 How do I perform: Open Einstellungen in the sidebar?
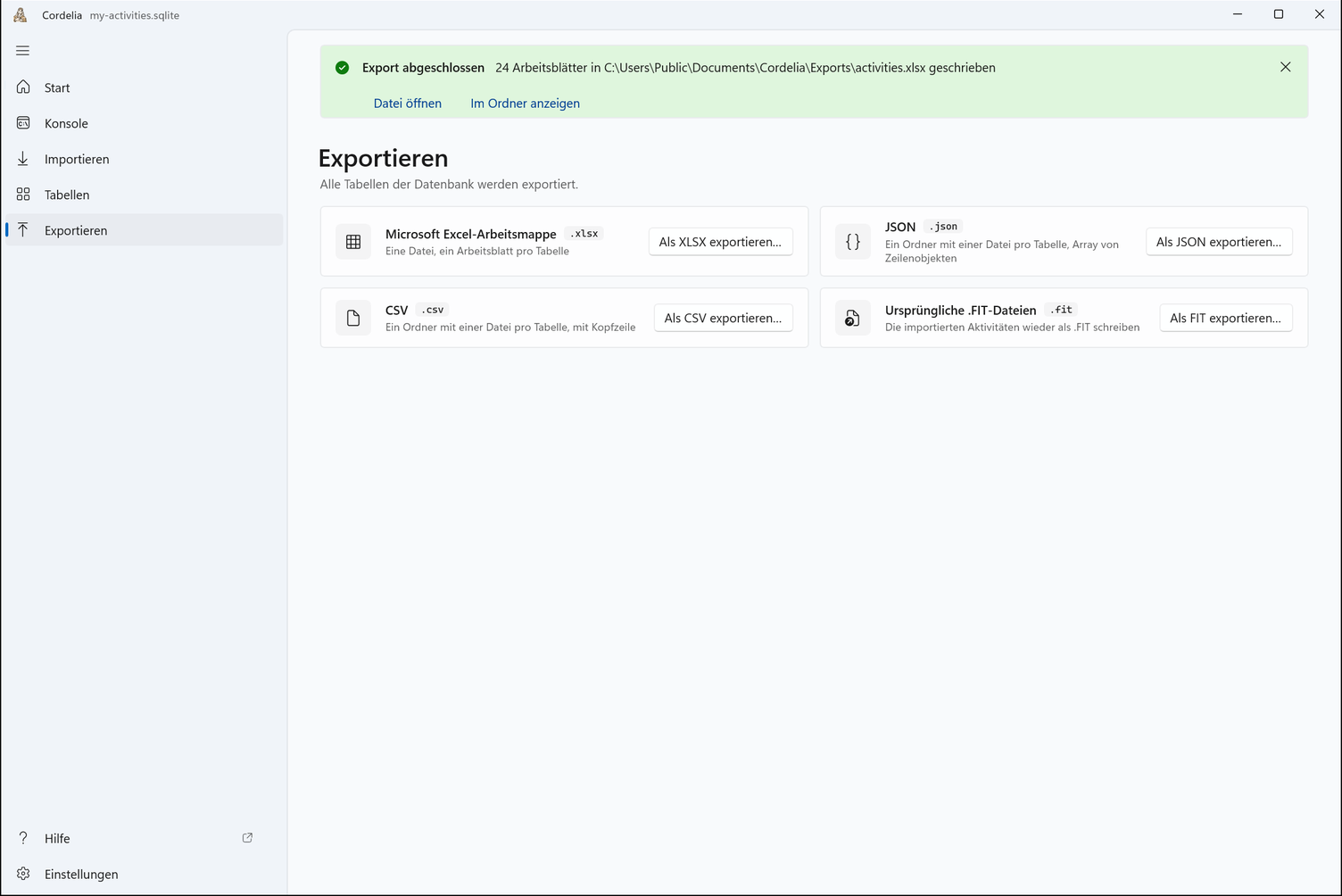point(144,874)
